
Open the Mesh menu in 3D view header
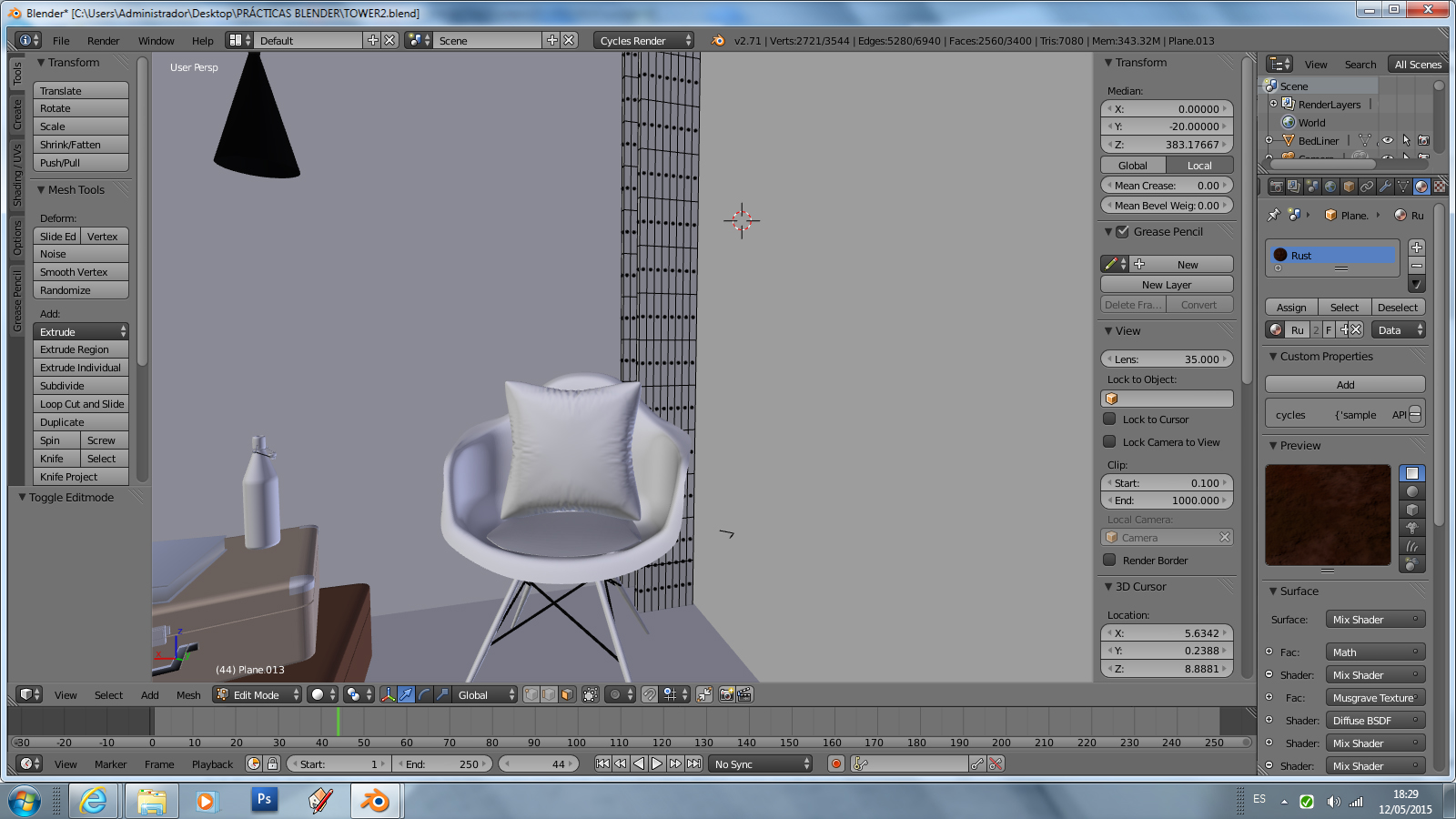188,695
